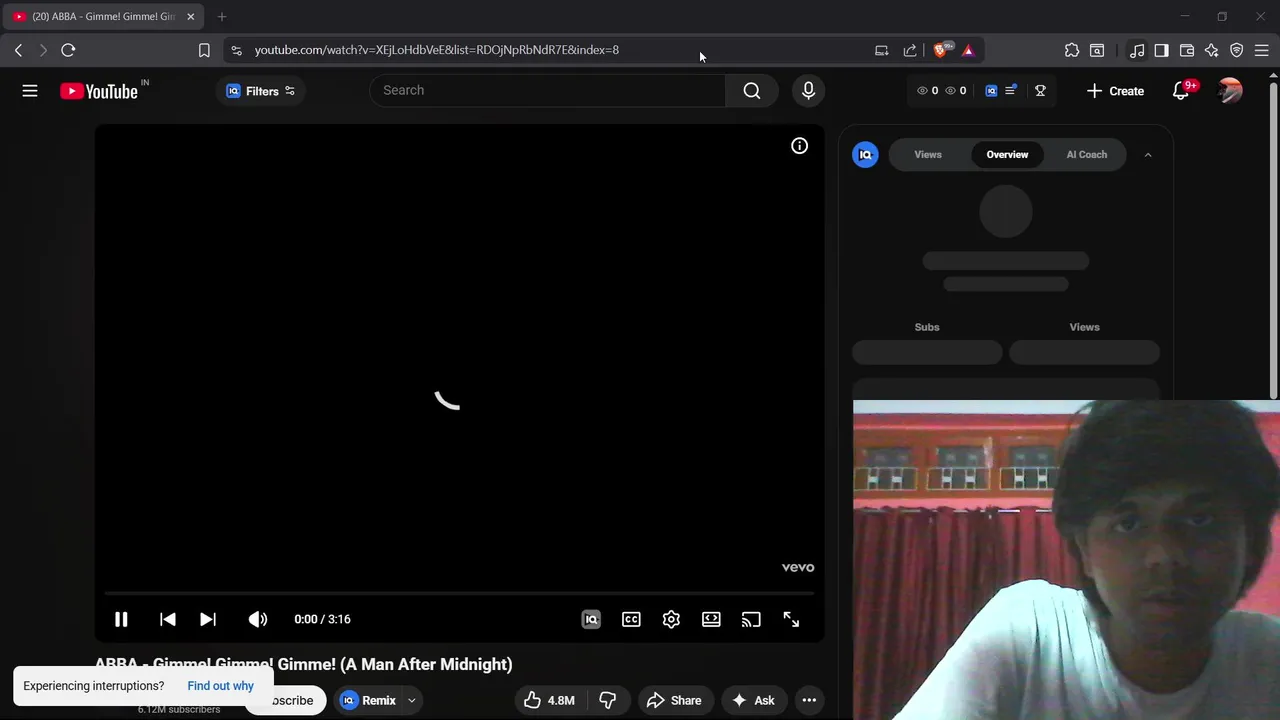Click the vidIQ icon in player controls
The height and width of the screenshot is (720, 1280).
pyautogui.click(x=591, y=619)
